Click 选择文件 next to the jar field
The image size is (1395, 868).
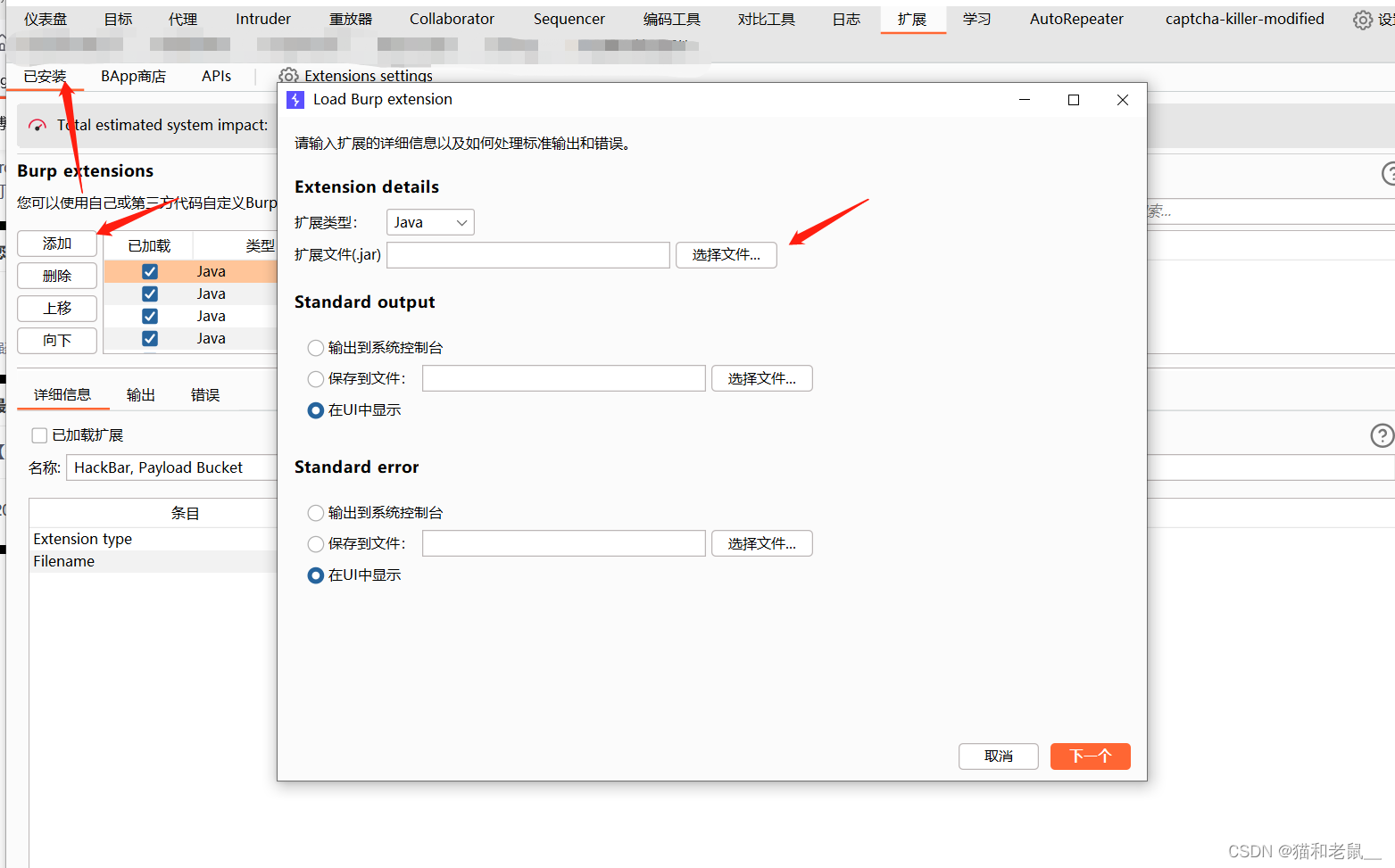pos(727,255)
